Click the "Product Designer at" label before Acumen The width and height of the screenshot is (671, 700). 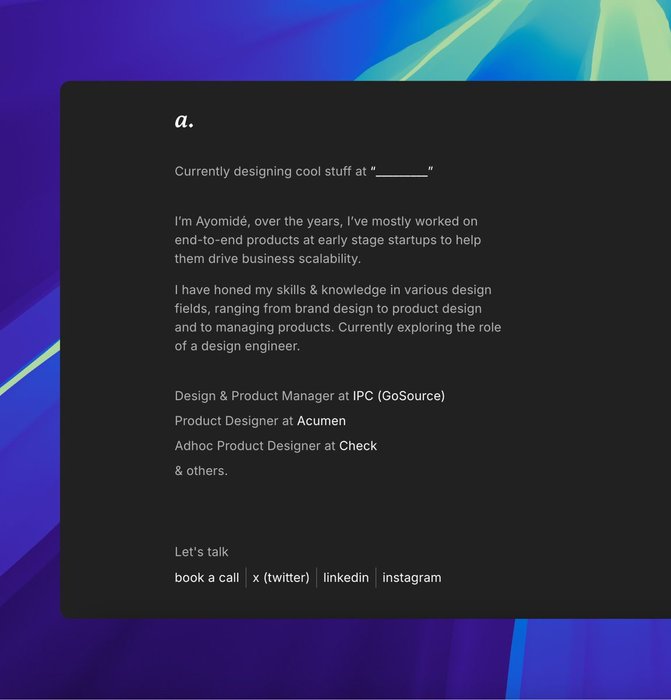pyautogui.click(x=234, y=421)
